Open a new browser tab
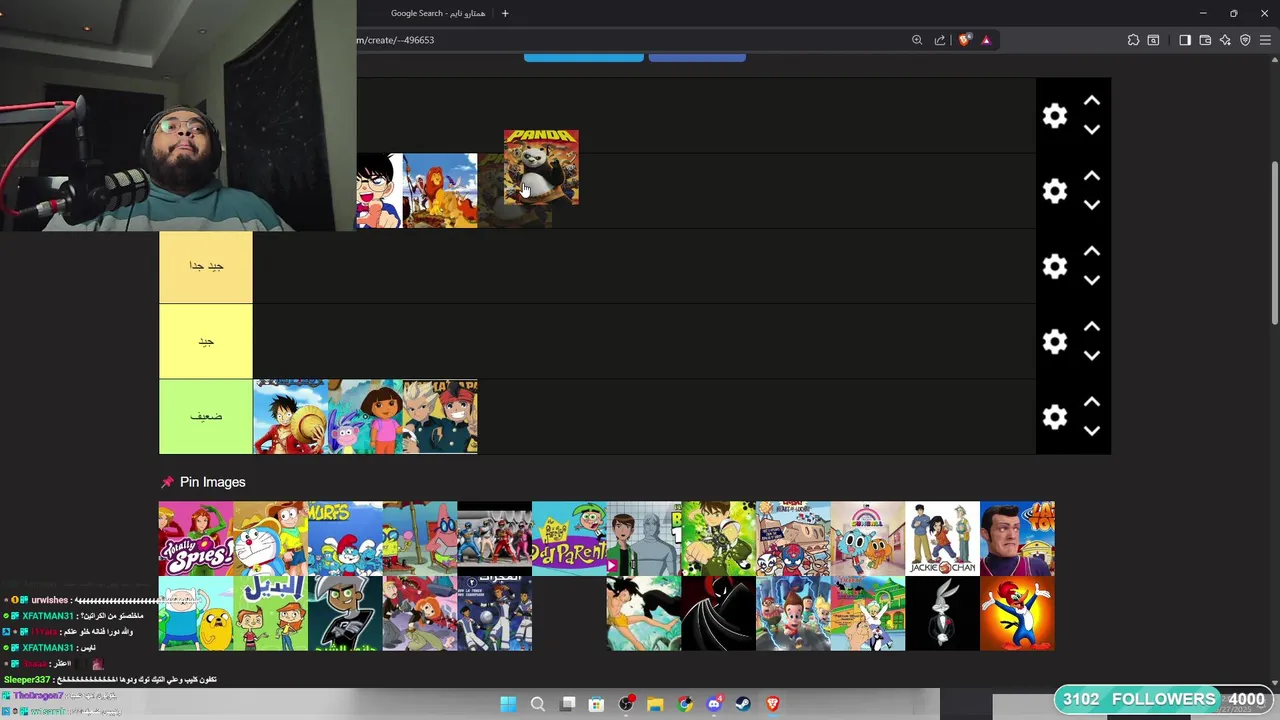 [x=505, y=13]
